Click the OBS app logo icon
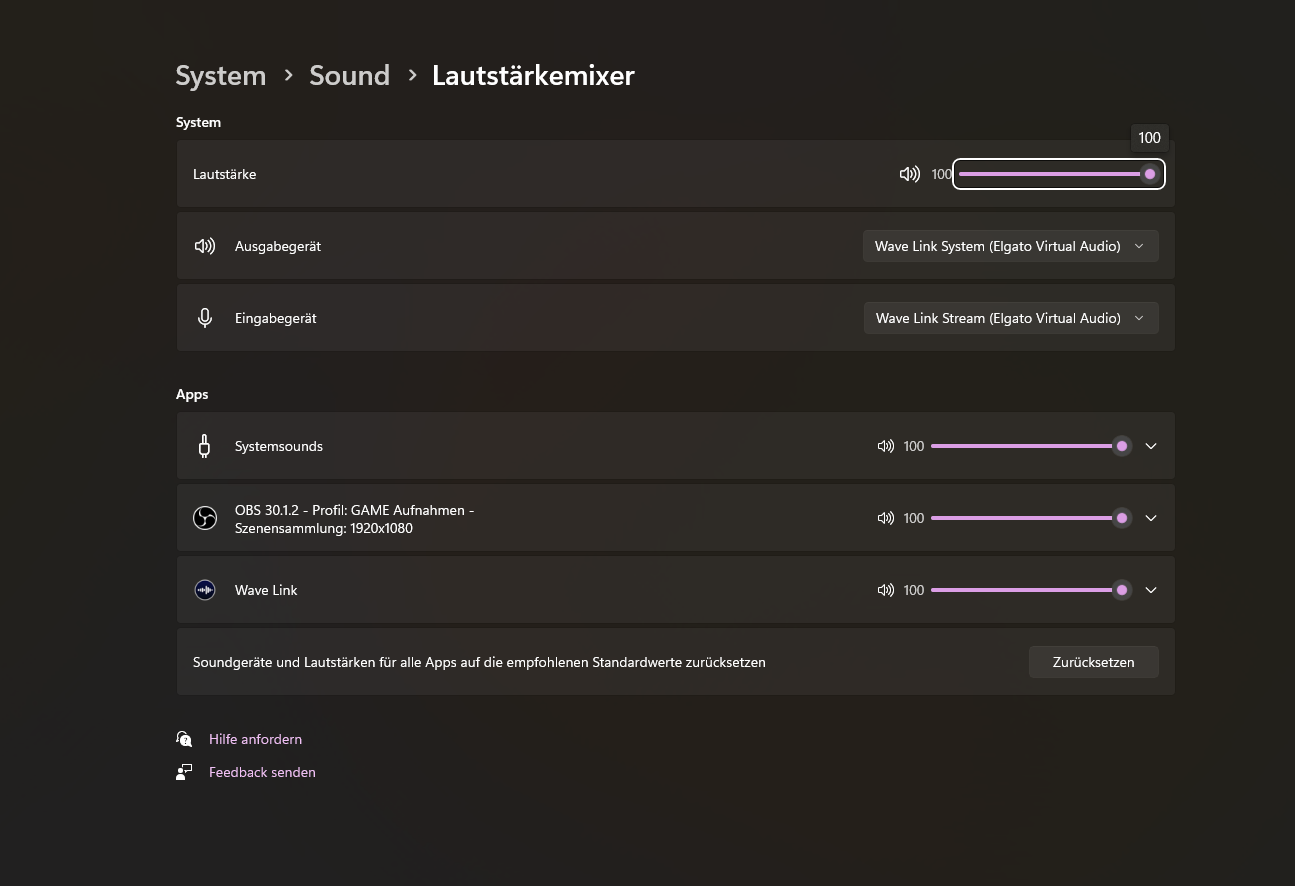The height and width of the screenshot is (886, 1295). [205, 518]
